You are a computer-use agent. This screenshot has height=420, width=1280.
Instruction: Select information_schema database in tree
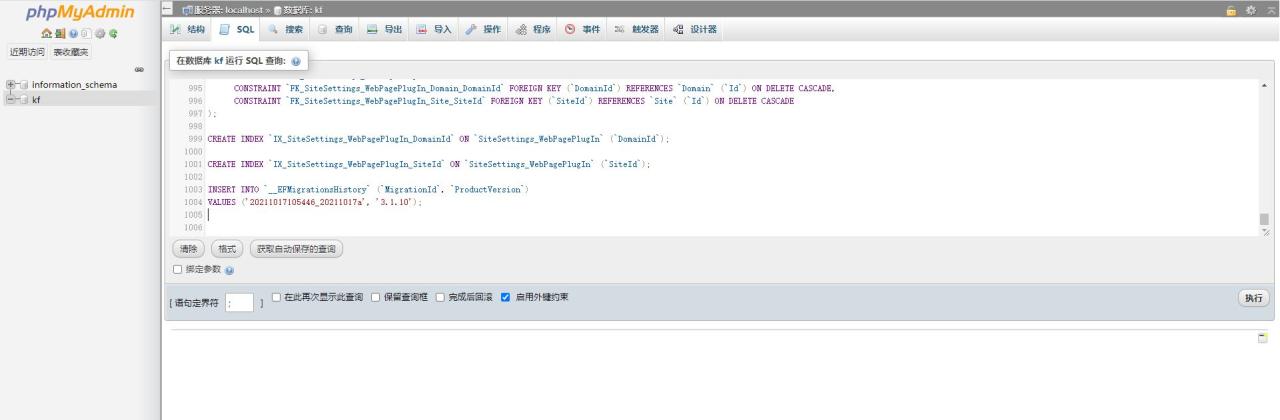74,85
